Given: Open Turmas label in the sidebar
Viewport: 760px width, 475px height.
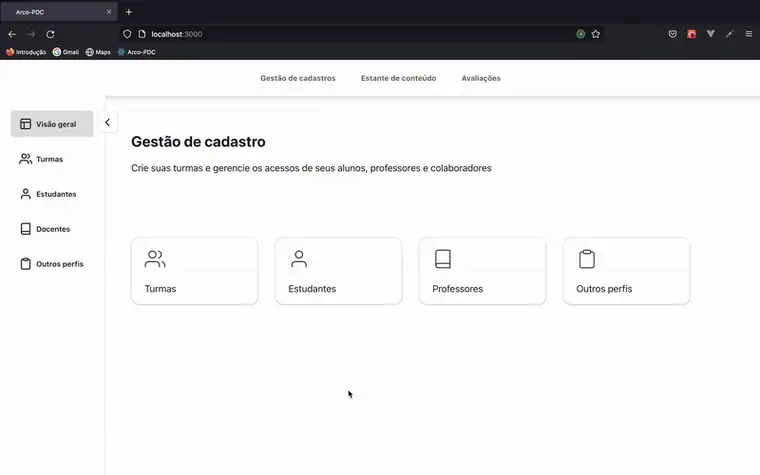Looking at the screenshot, I should 49,159.
